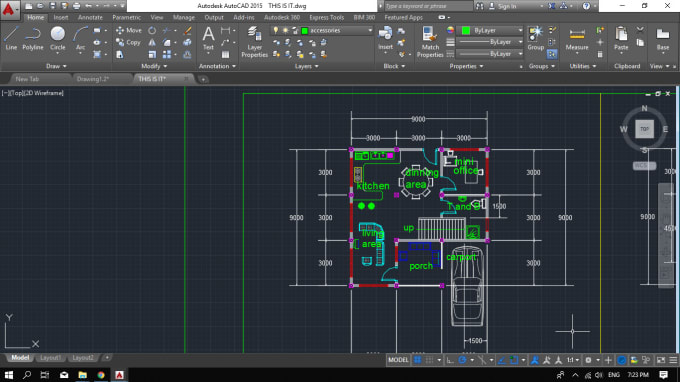Switch to the Drawing1.2 file tab
The image size is (680, 382).
pos(93,79)
